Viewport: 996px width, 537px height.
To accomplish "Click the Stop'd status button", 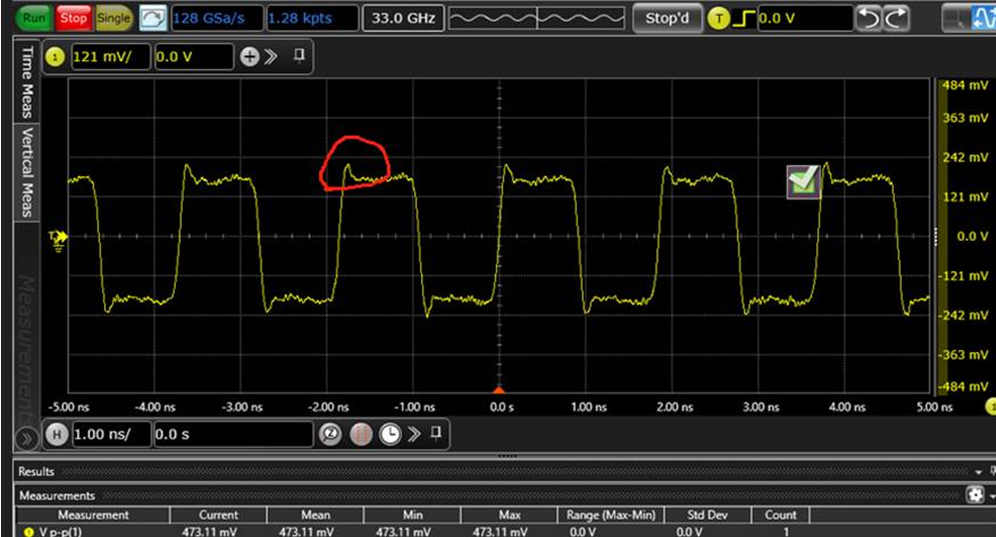I will pos(667,18).
